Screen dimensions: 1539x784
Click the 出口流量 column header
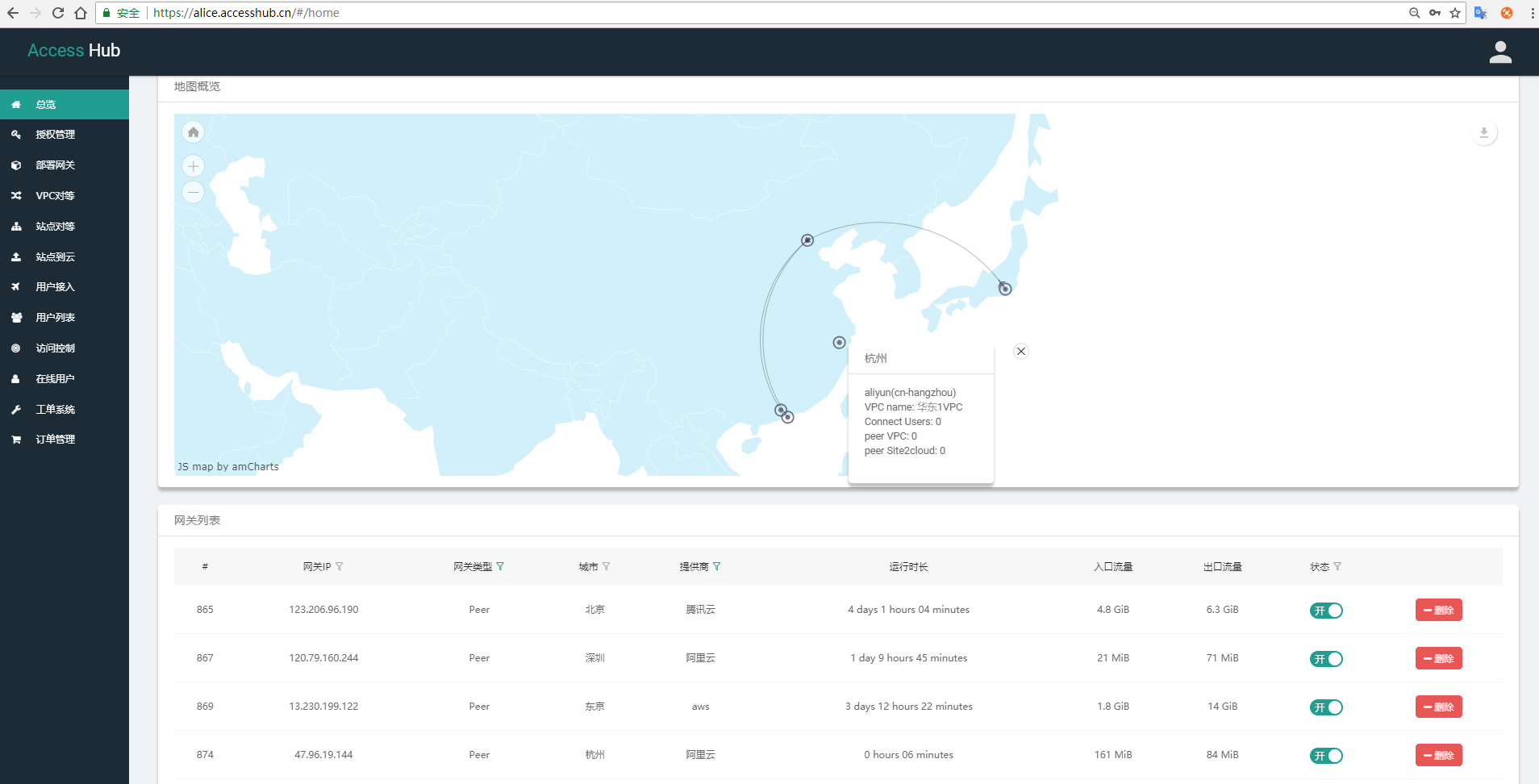[x=1223, y=567]
